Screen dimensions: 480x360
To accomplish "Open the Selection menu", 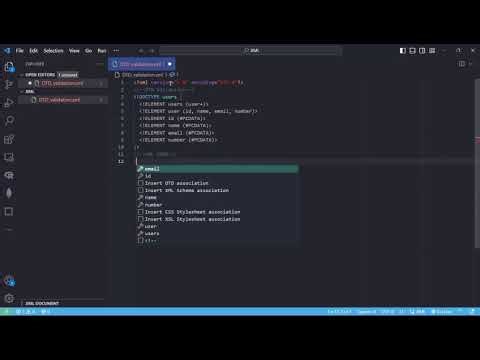I will pyautogui.click(x=53, y=51).
